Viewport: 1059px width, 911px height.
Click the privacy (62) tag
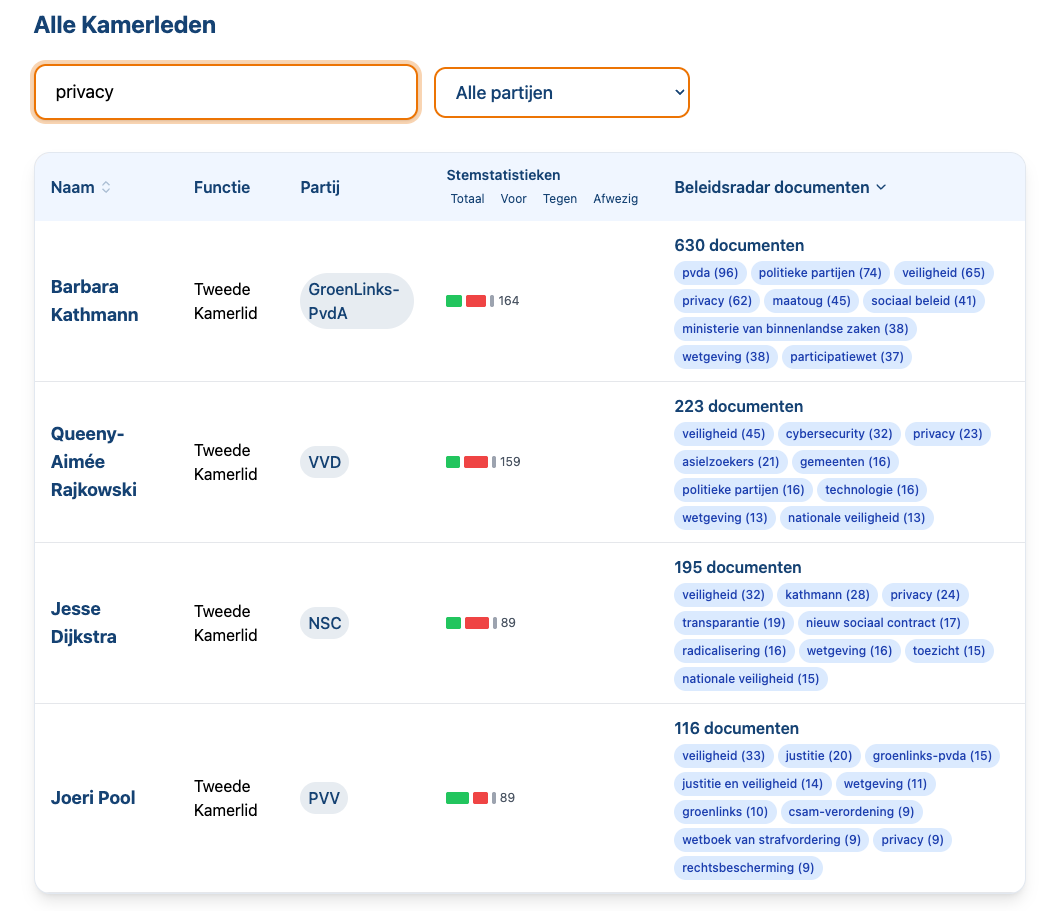716,301
